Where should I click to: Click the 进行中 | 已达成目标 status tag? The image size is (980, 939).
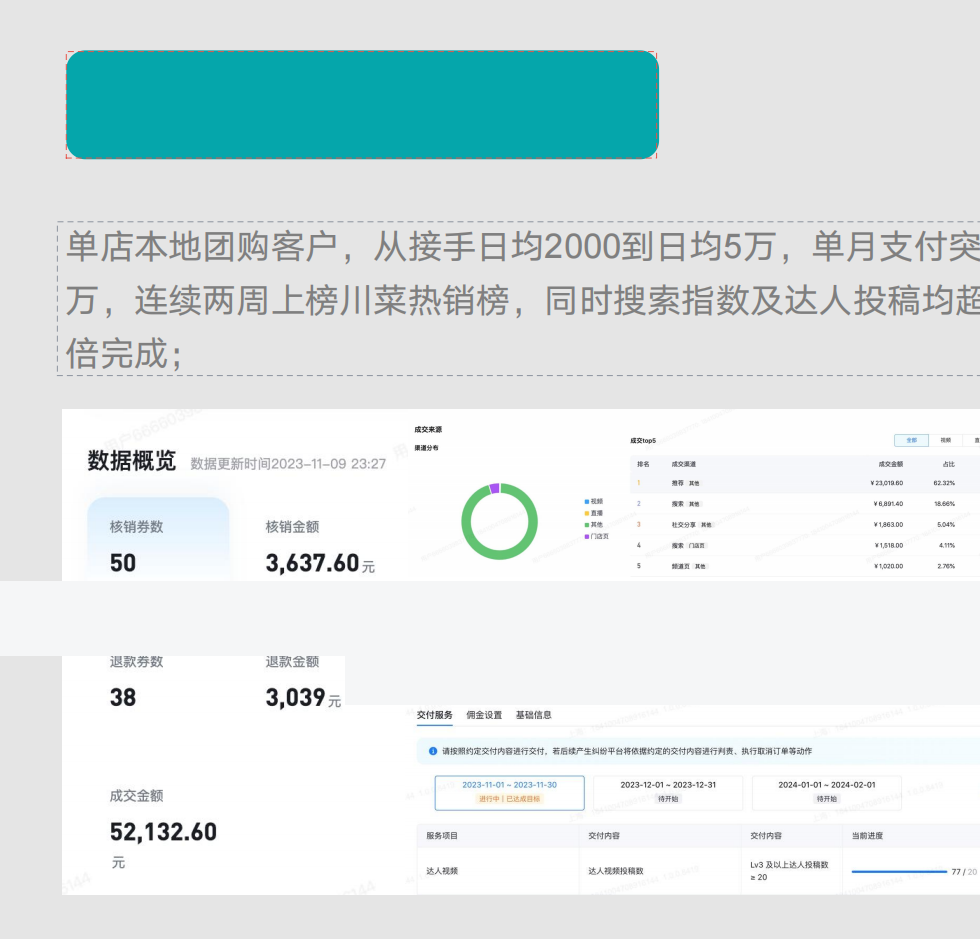tap(509, 799)
